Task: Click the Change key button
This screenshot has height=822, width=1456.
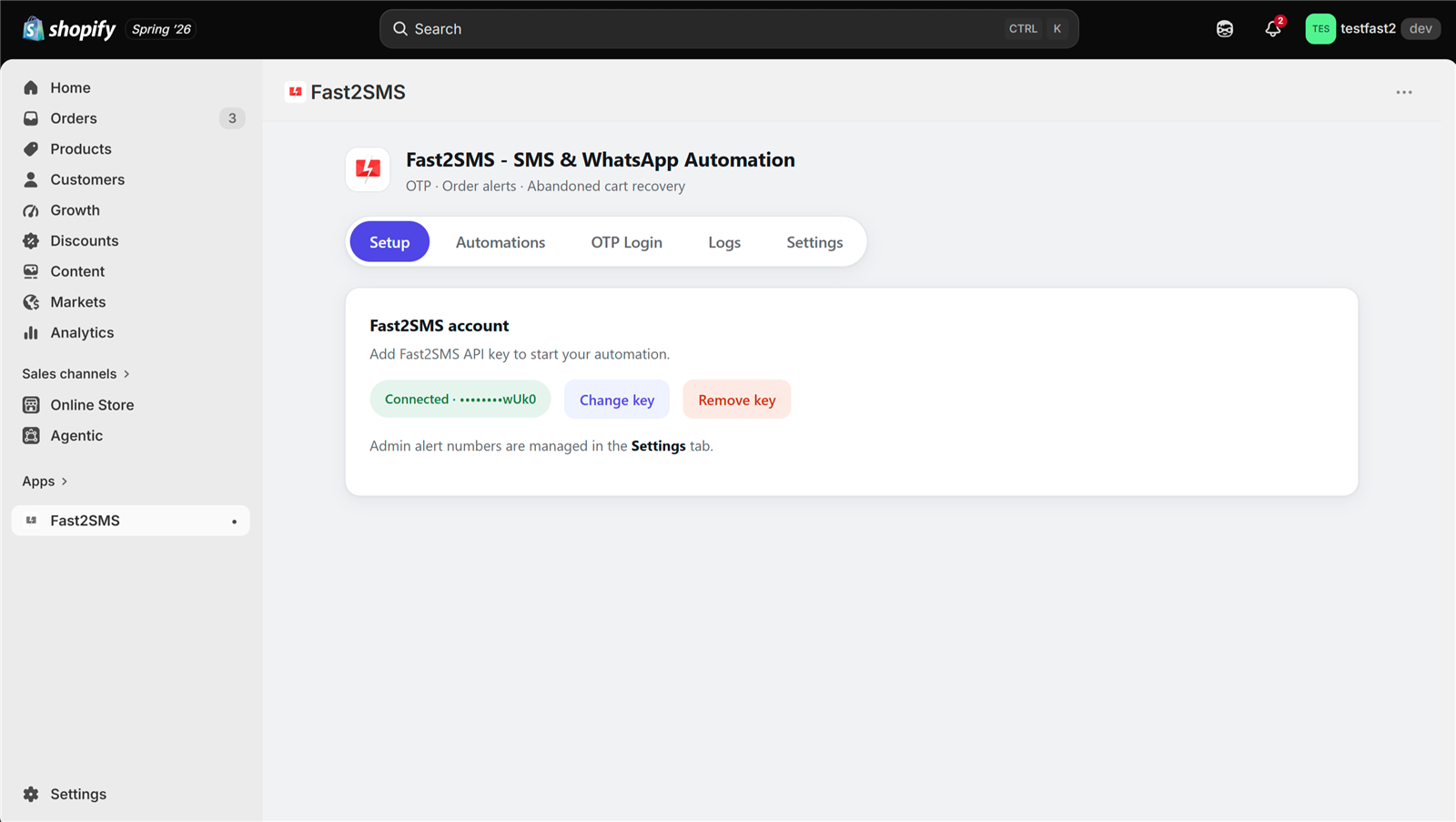Action: coord(617,400)
